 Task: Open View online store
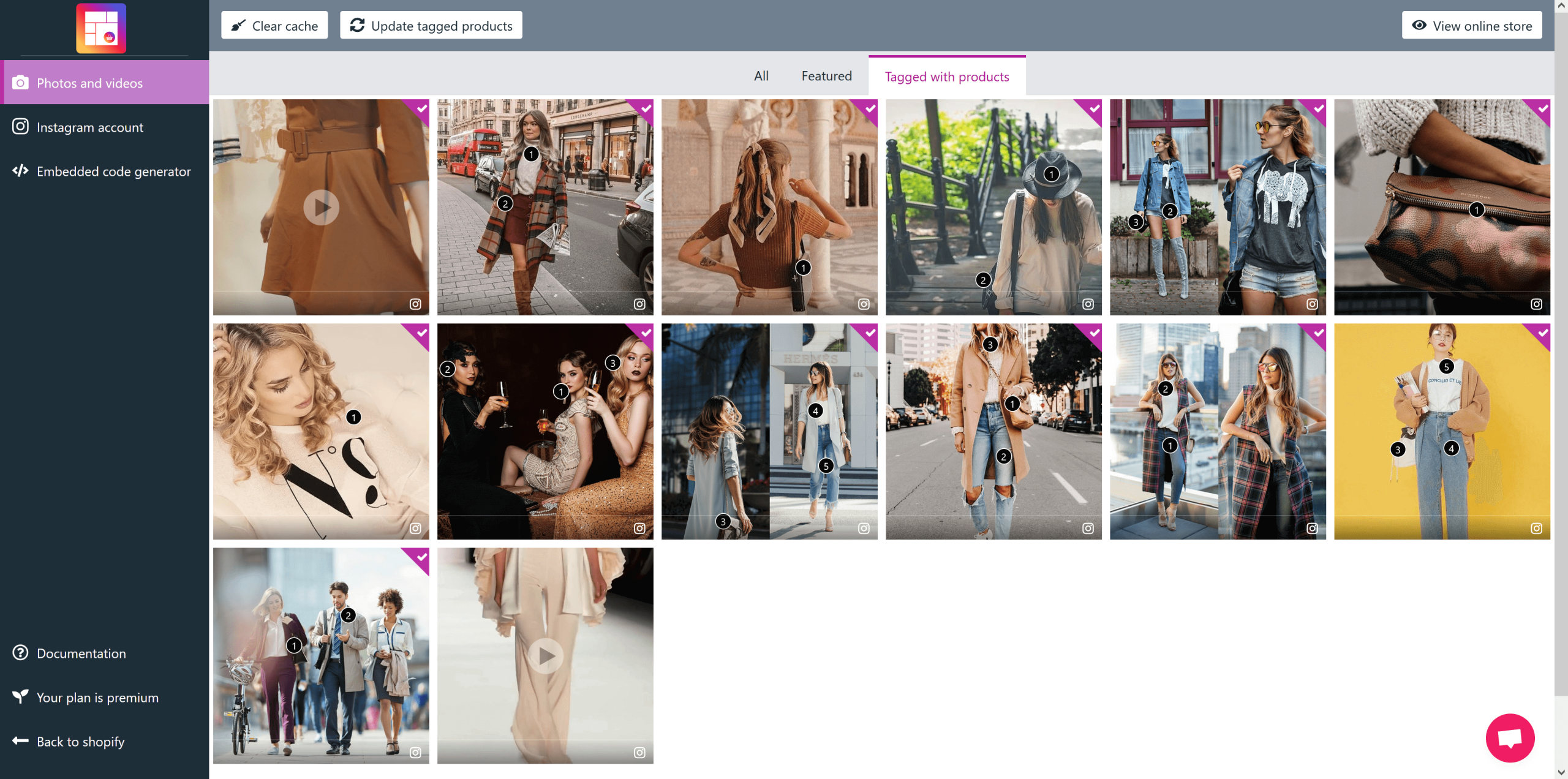(x=1471, y=26)
